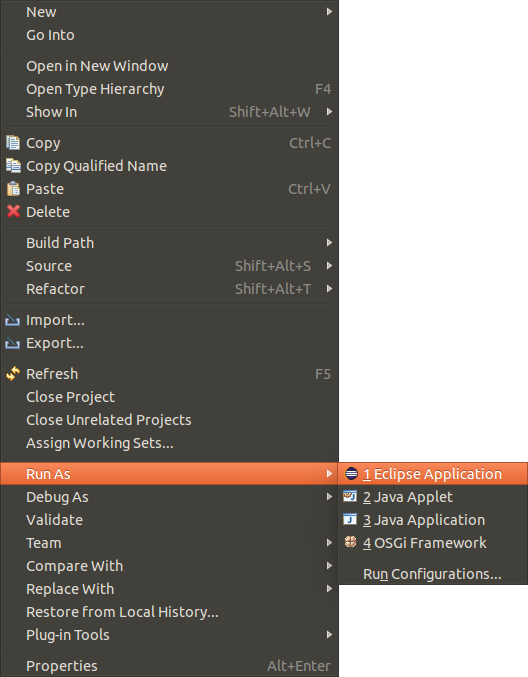Click the Java Application icon
This screenshot has width=528, height=677.
[350, 519]
